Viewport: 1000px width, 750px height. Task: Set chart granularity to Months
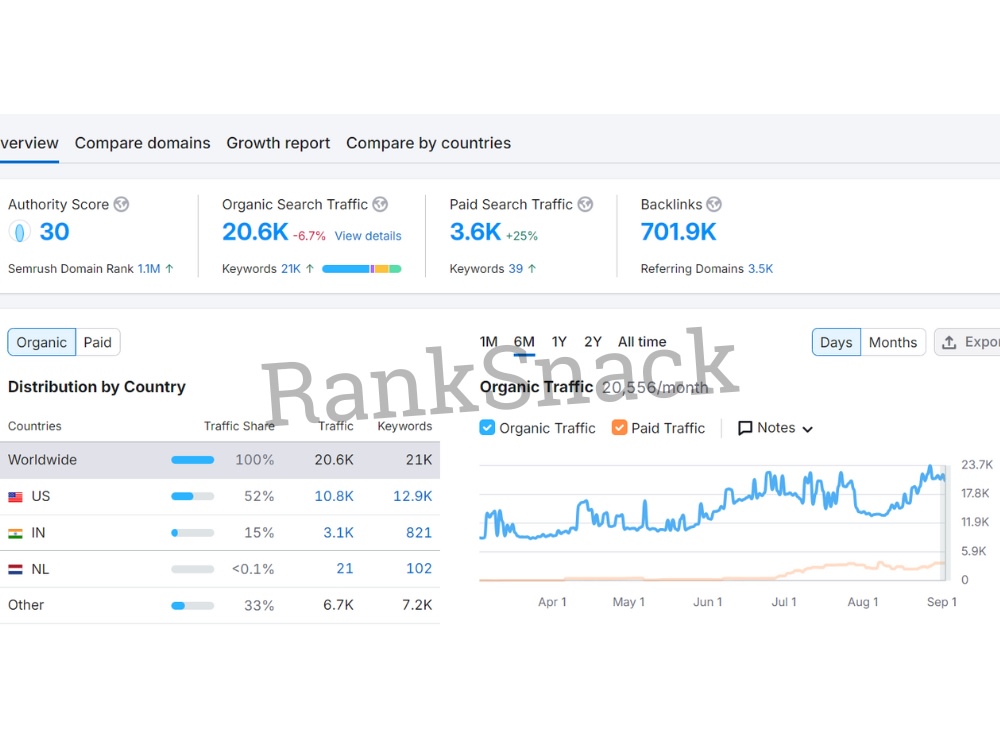pos(893,342)
